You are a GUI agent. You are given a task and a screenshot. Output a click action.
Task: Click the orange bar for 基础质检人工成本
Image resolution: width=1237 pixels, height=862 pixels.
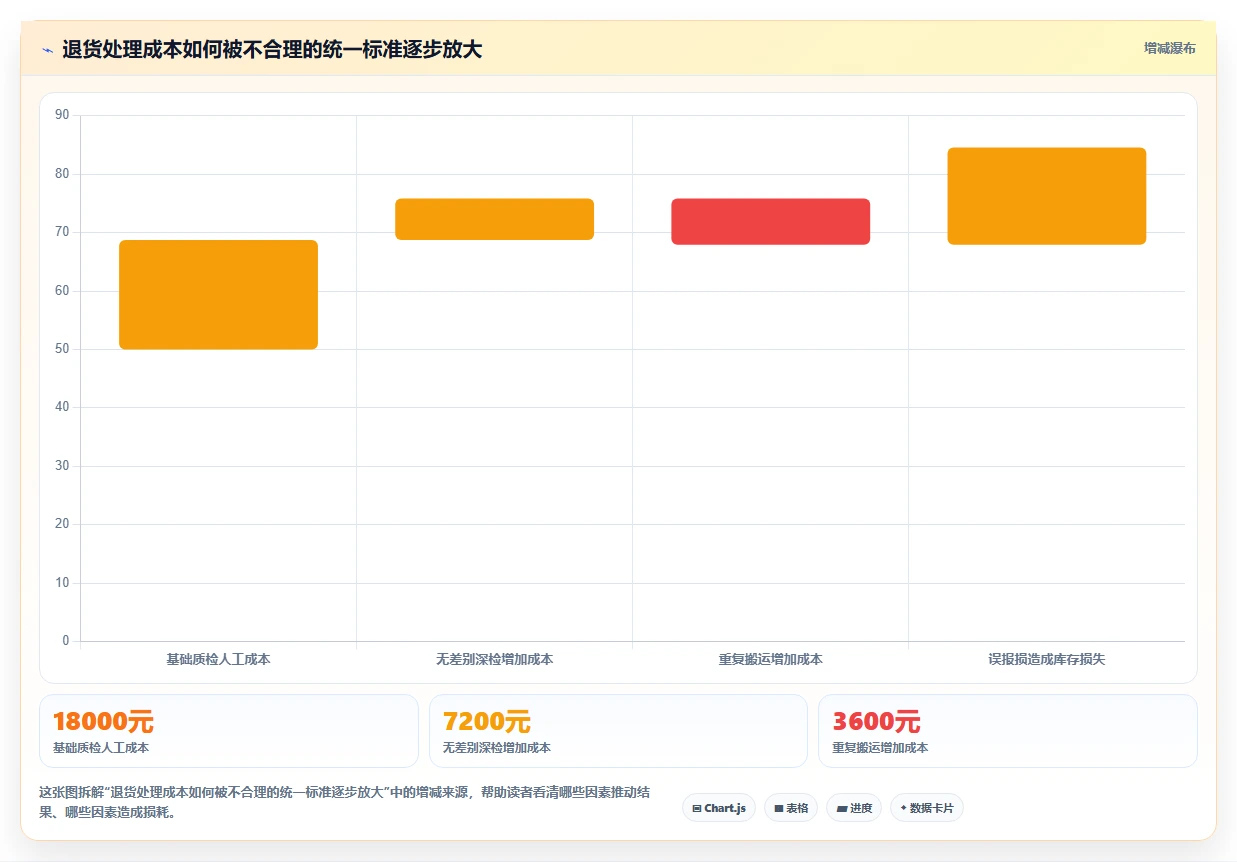pyautogui.click(x=218, y=295)
